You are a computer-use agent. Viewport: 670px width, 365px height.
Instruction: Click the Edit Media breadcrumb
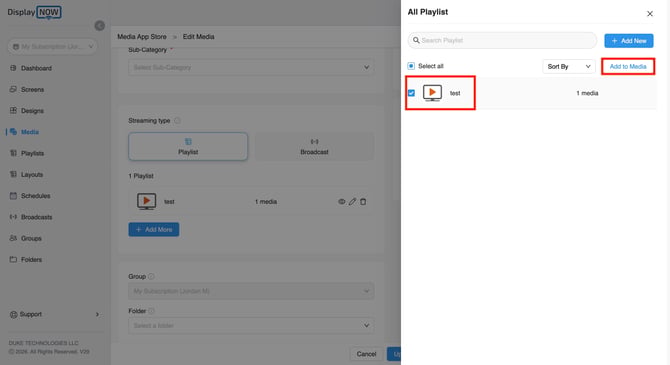point(199,37)
